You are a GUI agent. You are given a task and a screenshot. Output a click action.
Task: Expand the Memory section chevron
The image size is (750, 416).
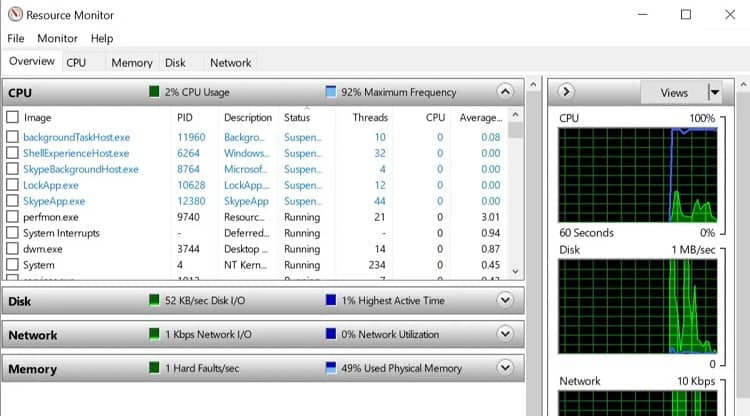tap(505, 368)
